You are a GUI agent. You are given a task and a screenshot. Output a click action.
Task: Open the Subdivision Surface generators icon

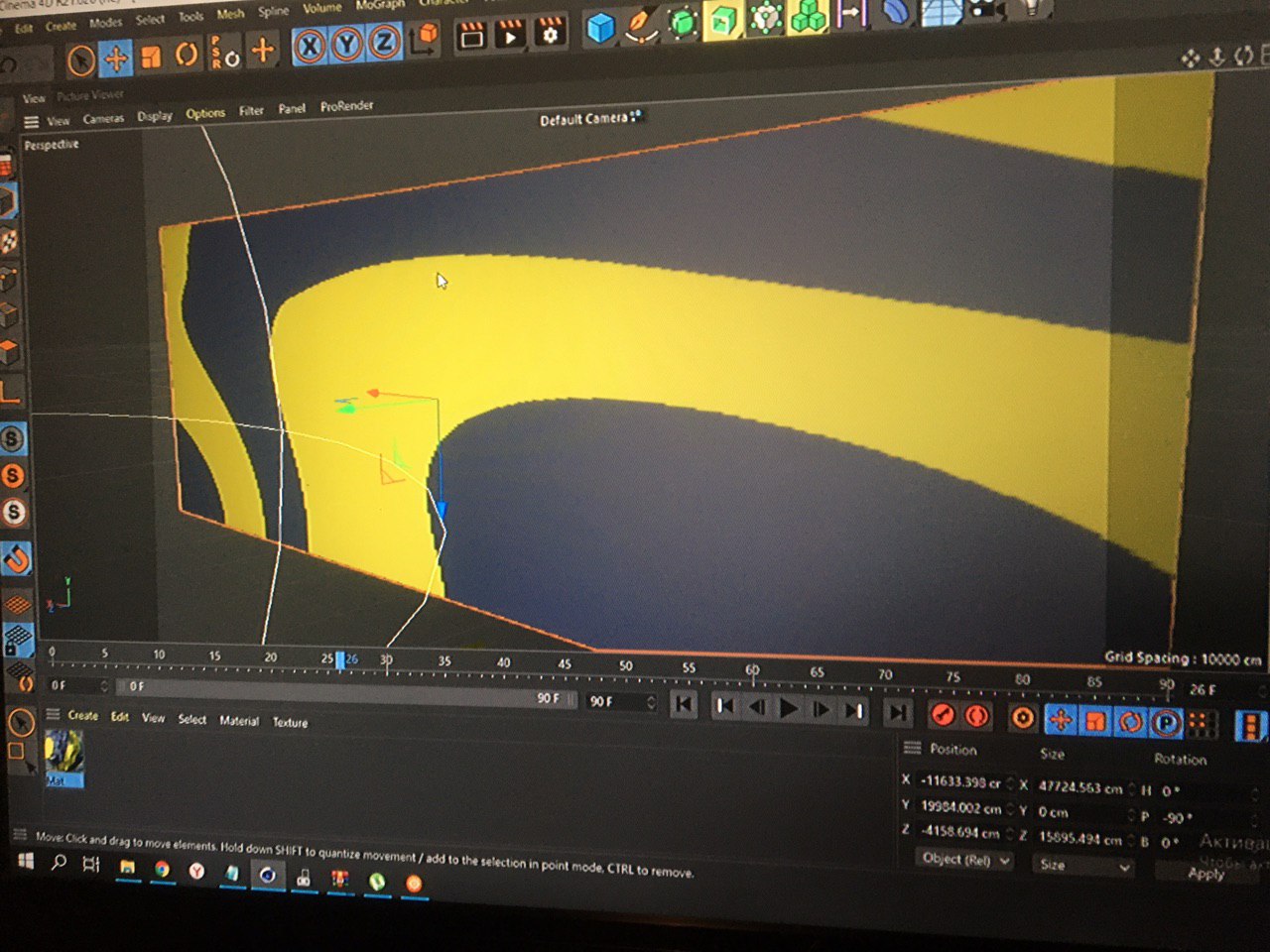point(682,23)
